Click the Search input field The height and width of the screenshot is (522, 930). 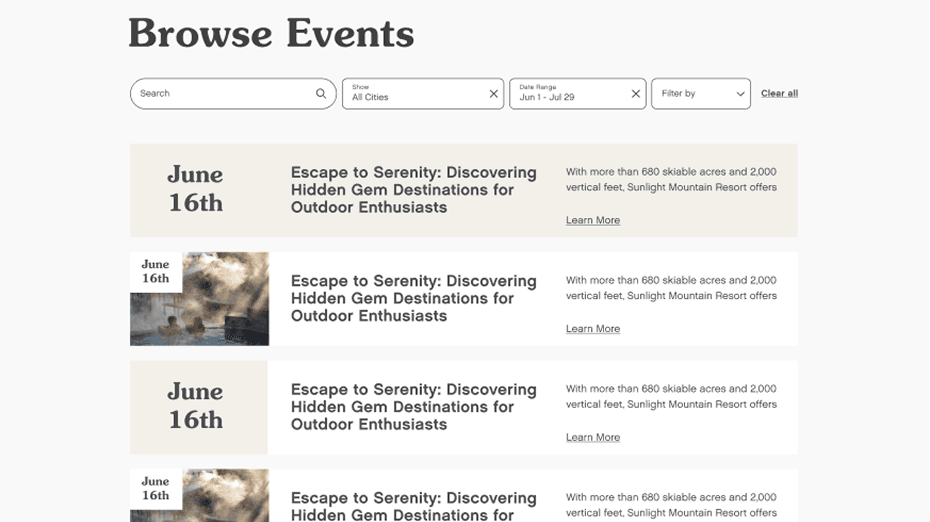pyautogui.click(x=233, y=94)
